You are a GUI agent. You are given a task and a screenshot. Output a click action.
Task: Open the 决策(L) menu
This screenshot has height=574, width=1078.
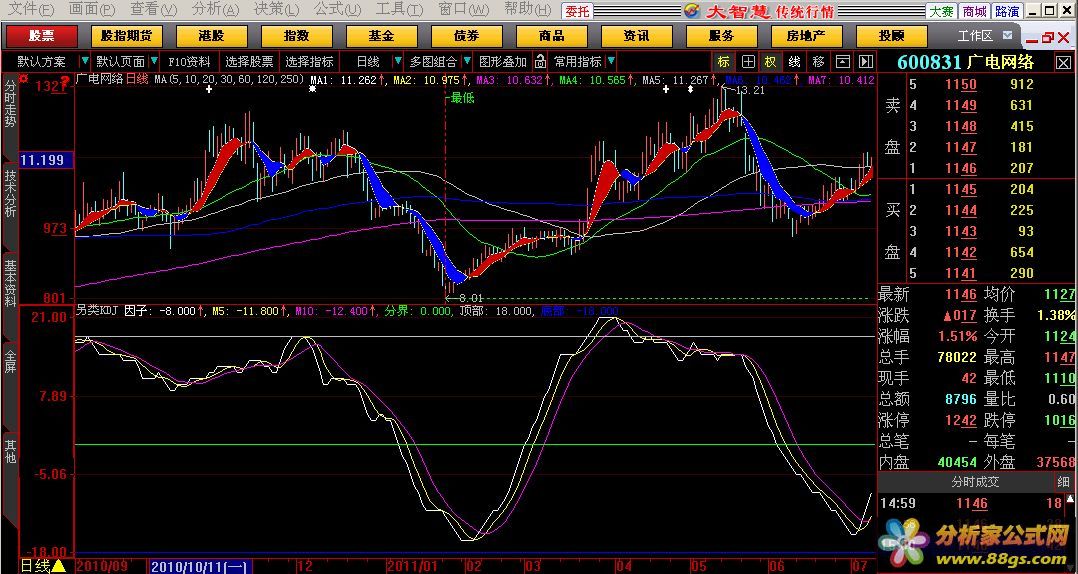click(x=276, y=10)
